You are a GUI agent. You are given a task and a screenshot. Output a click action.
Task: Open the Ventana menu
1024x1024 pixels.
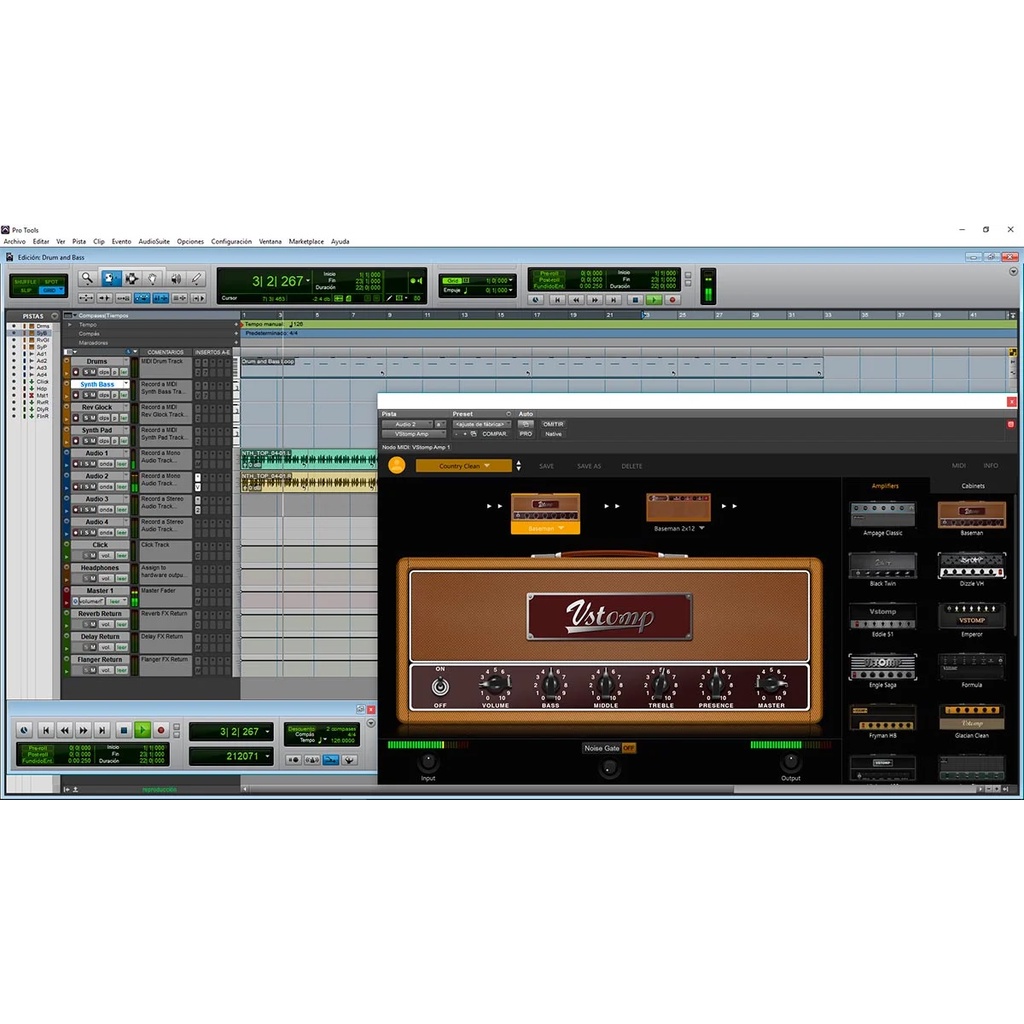click(270, 241)
